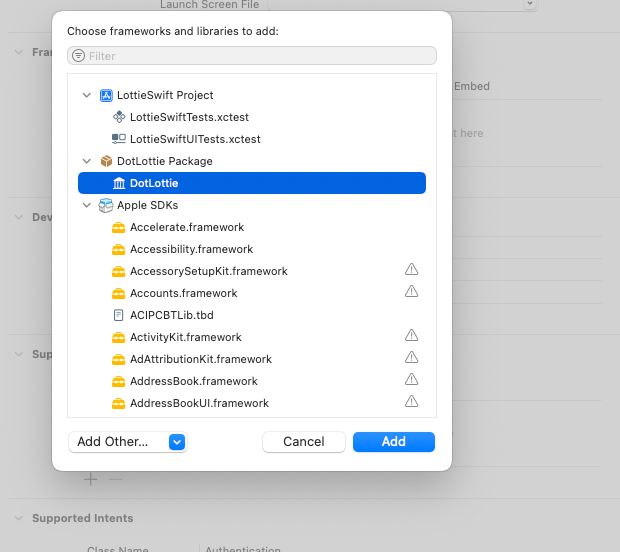Click the LottieSwift Project Xcode icon

(x=106, y=95)
